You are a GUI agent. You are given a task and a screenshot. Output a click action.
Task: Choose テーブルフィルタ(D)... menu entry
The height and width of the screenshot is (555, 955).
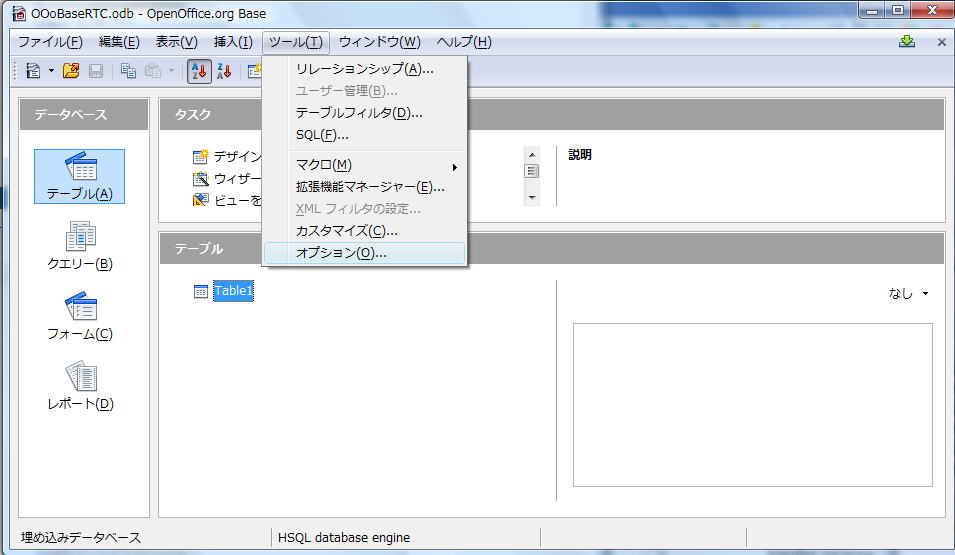point(364,113)
